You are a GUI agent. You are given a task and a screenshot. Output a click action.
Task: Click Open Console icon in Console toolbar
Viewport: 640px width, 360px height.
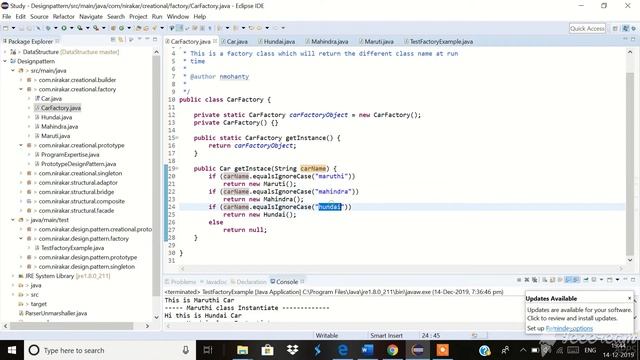pos(609,280)
